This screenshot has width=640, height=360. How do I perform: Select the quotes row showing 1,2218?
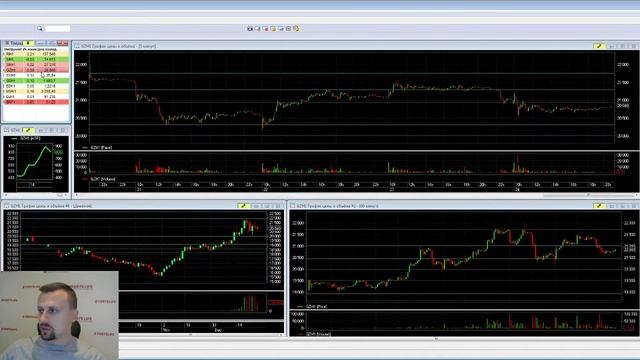click(36, 86)
